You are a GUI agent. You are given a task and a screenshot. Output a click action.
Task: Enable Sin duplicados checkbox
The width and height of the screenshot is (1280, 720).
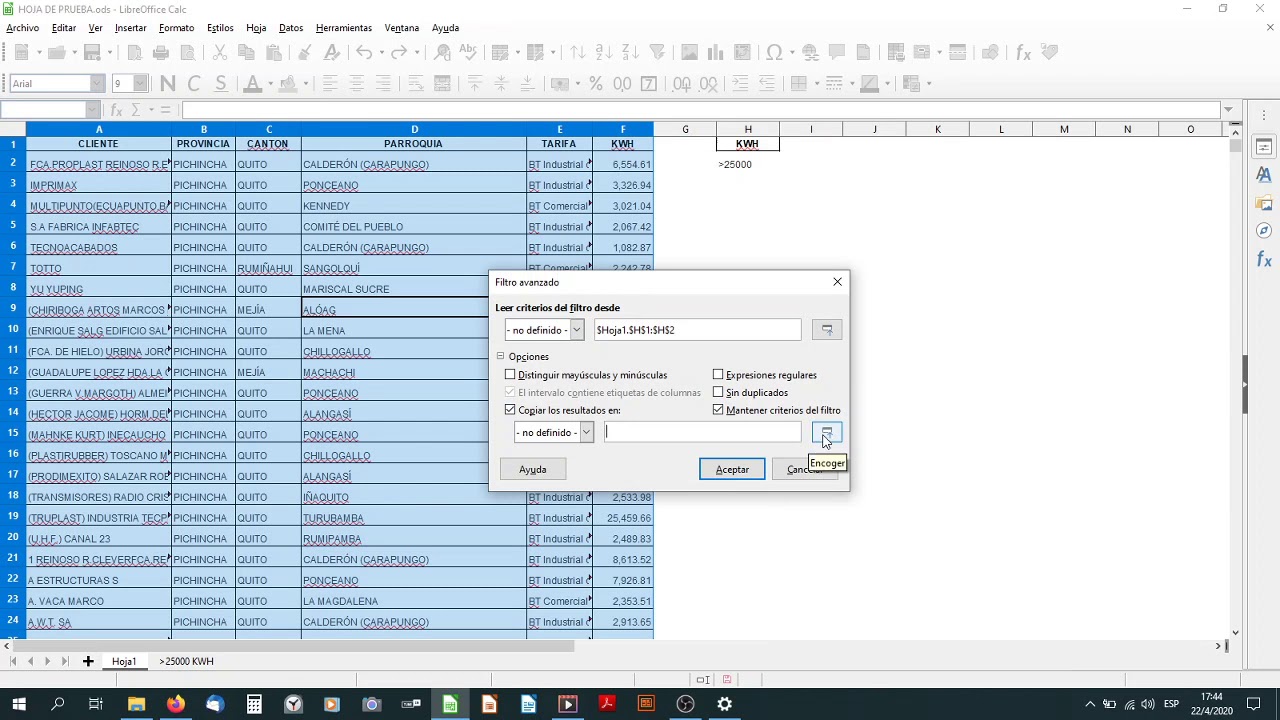click(718, 392)
